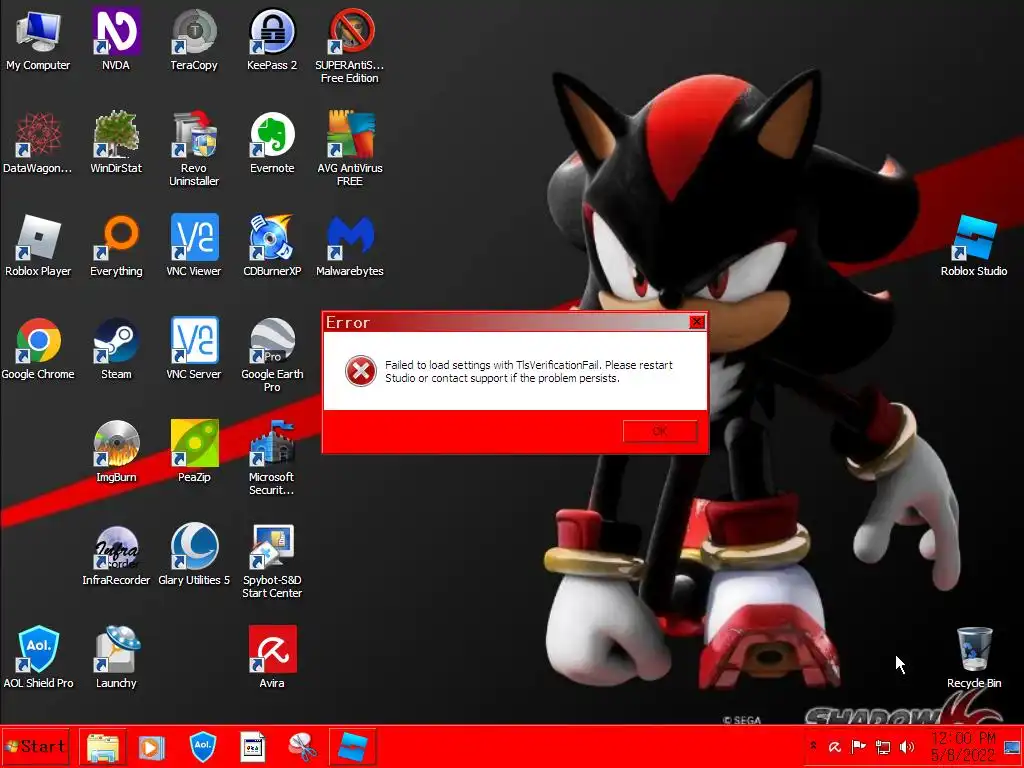Open the volume speaker tray icon

point(906,747)
